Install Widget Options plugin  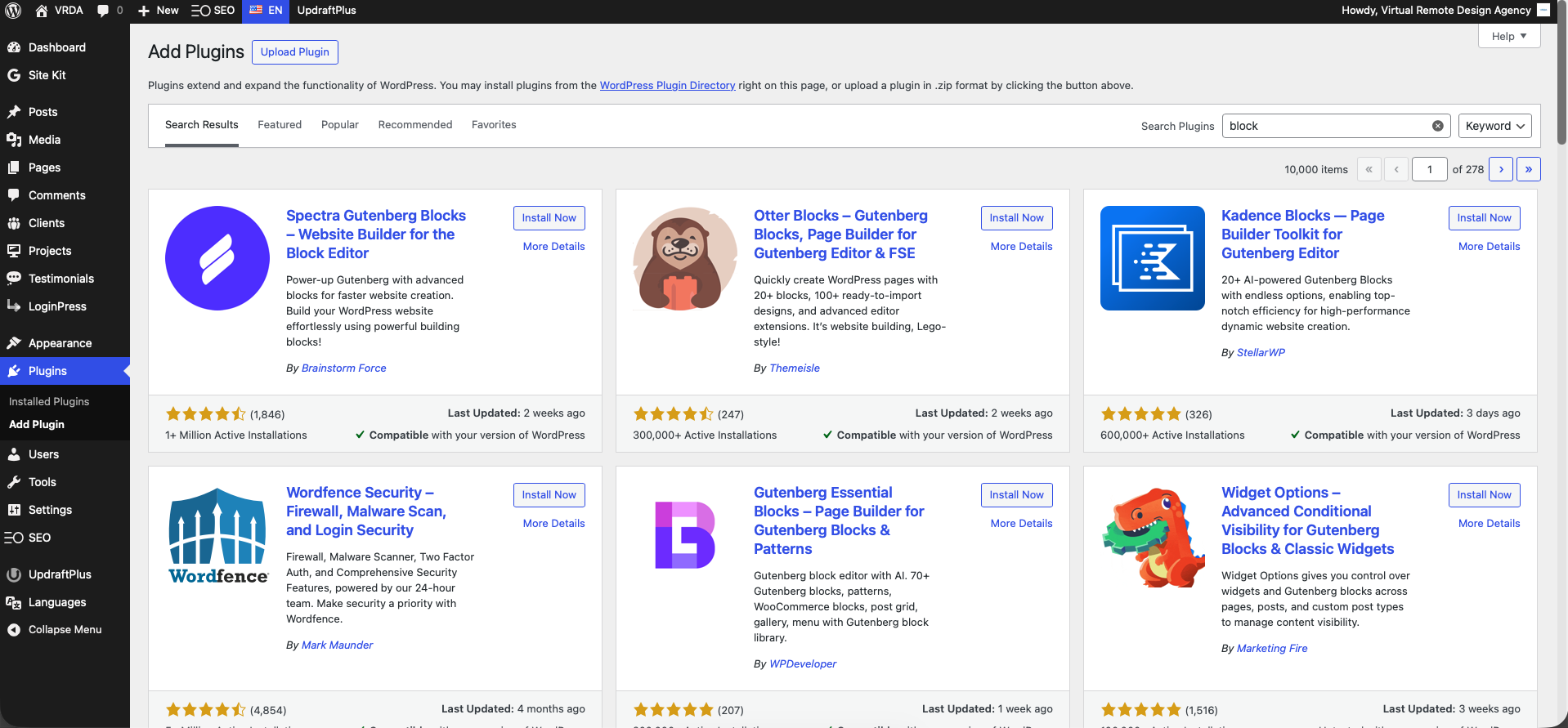(x=1485, y=495)
